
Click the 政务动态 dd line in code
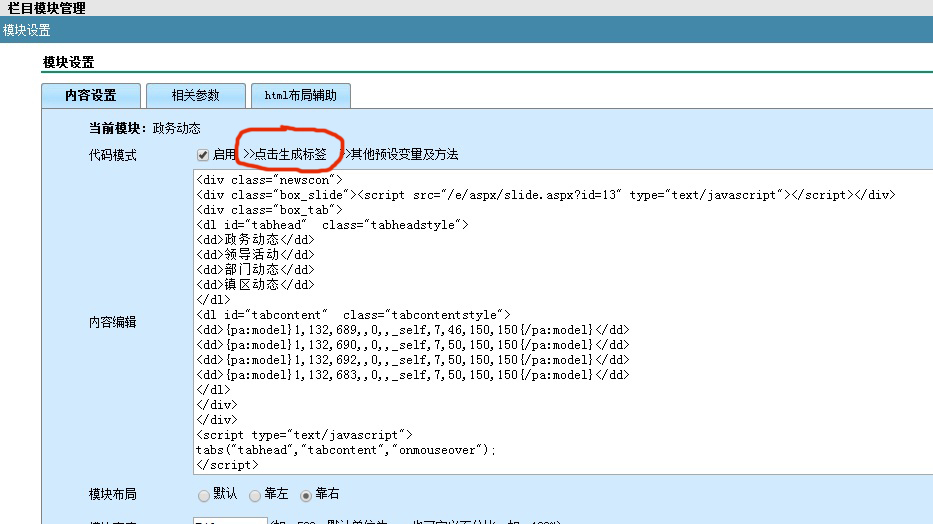(255, 240)
